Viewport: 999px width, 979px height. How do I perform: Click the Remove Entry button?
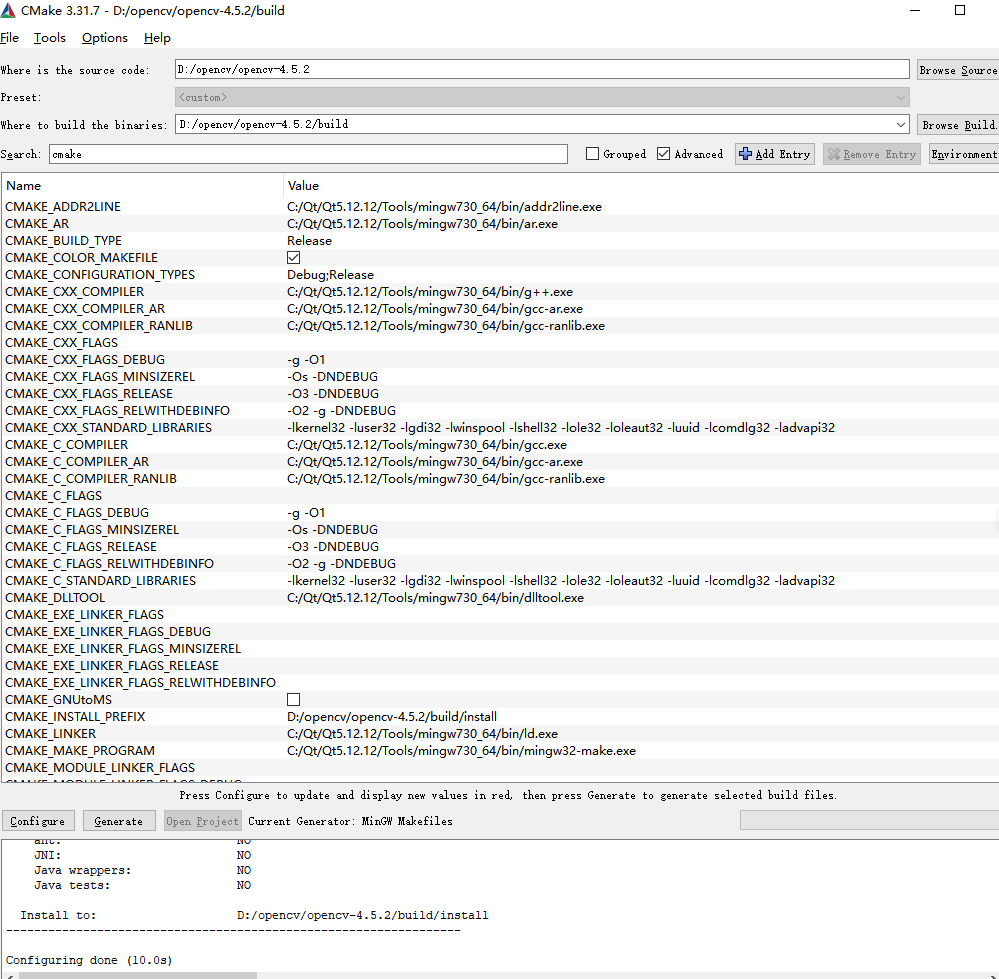tap(872, 154)
